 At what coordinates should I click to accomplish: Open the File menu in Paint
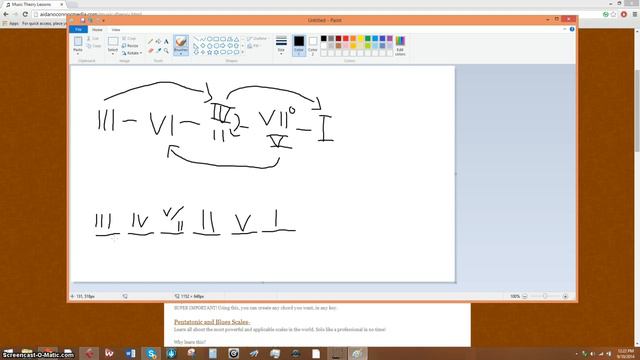tap(78, 29)
